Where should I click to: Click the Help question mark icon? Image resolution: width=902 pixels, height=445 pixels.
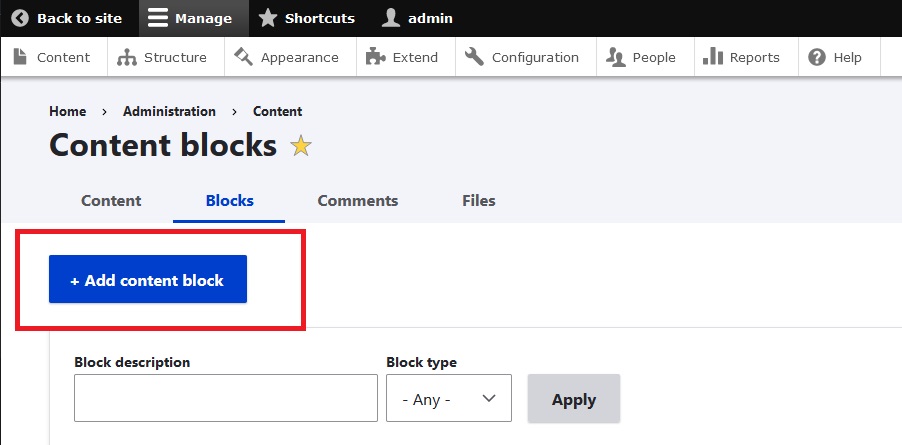tap(817, 57)
